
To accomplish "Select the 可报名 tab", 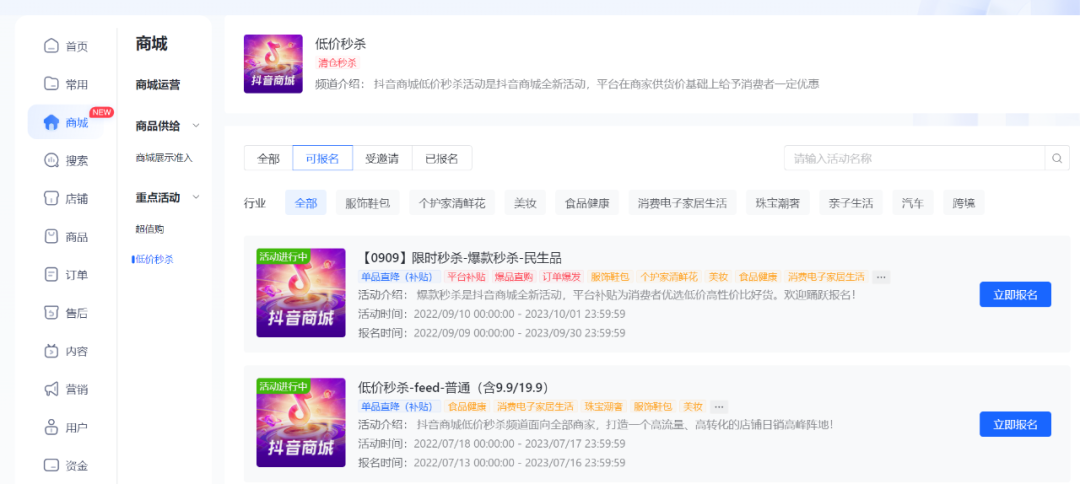I will (x=322, y=158).
